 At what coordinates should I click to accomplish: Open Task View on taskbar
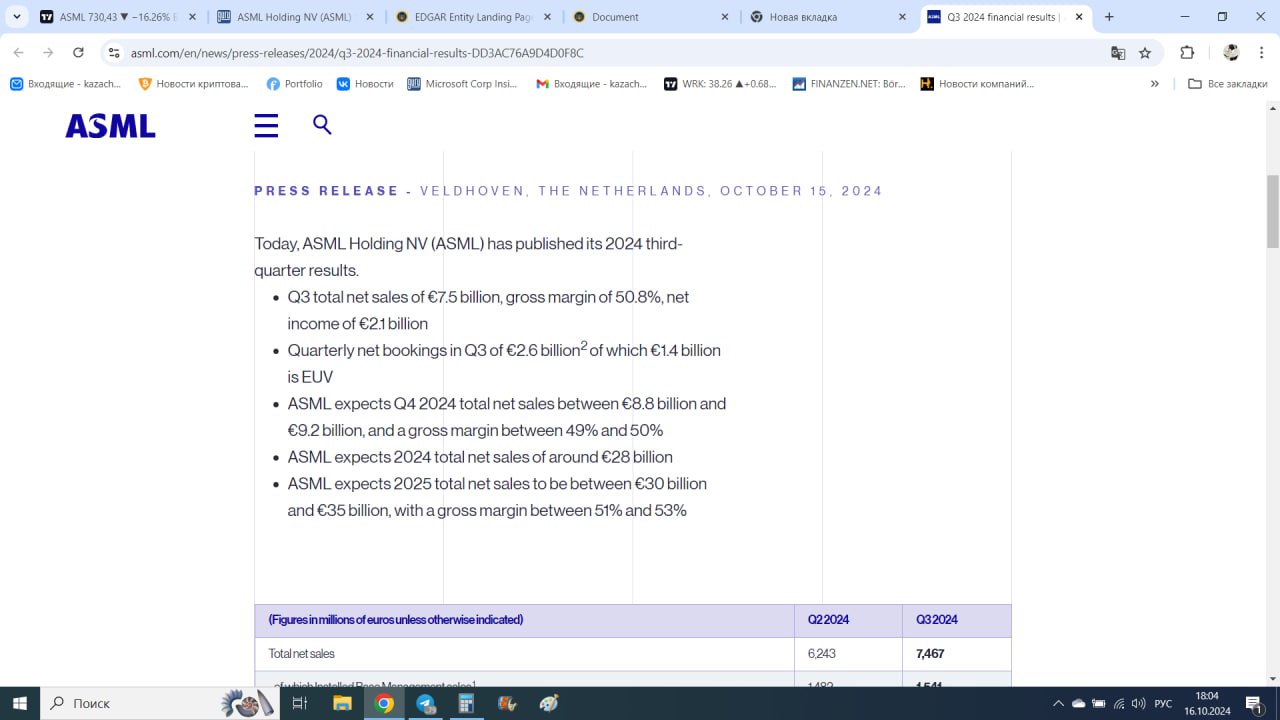pyautogui.click(x=299, y=704)
